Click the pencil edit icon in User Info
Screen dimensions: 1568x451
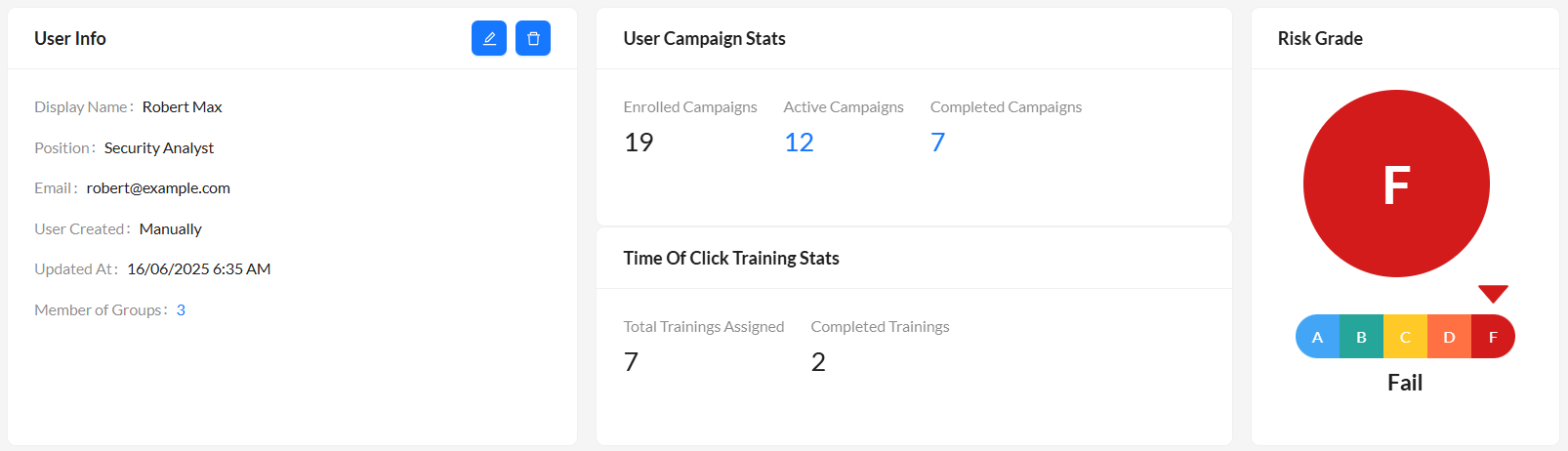pos(489,38)
